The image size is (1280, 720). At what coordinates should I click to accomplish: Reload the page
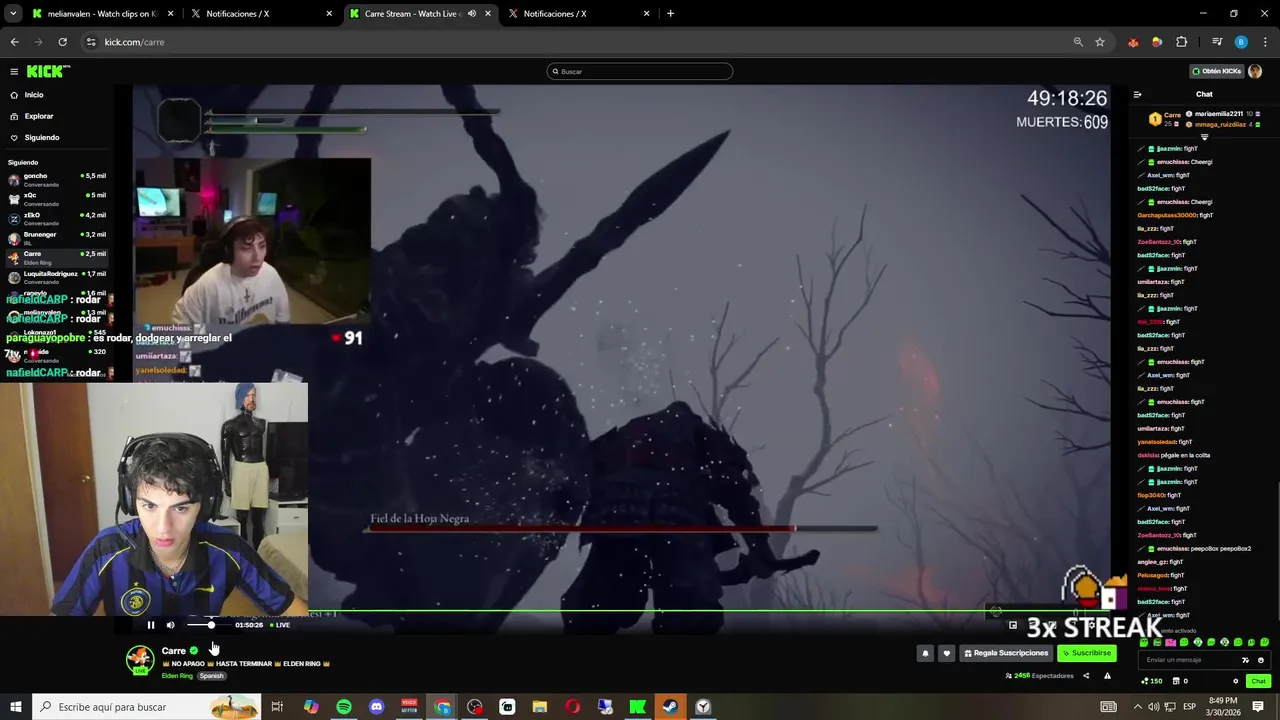[62, 42]
